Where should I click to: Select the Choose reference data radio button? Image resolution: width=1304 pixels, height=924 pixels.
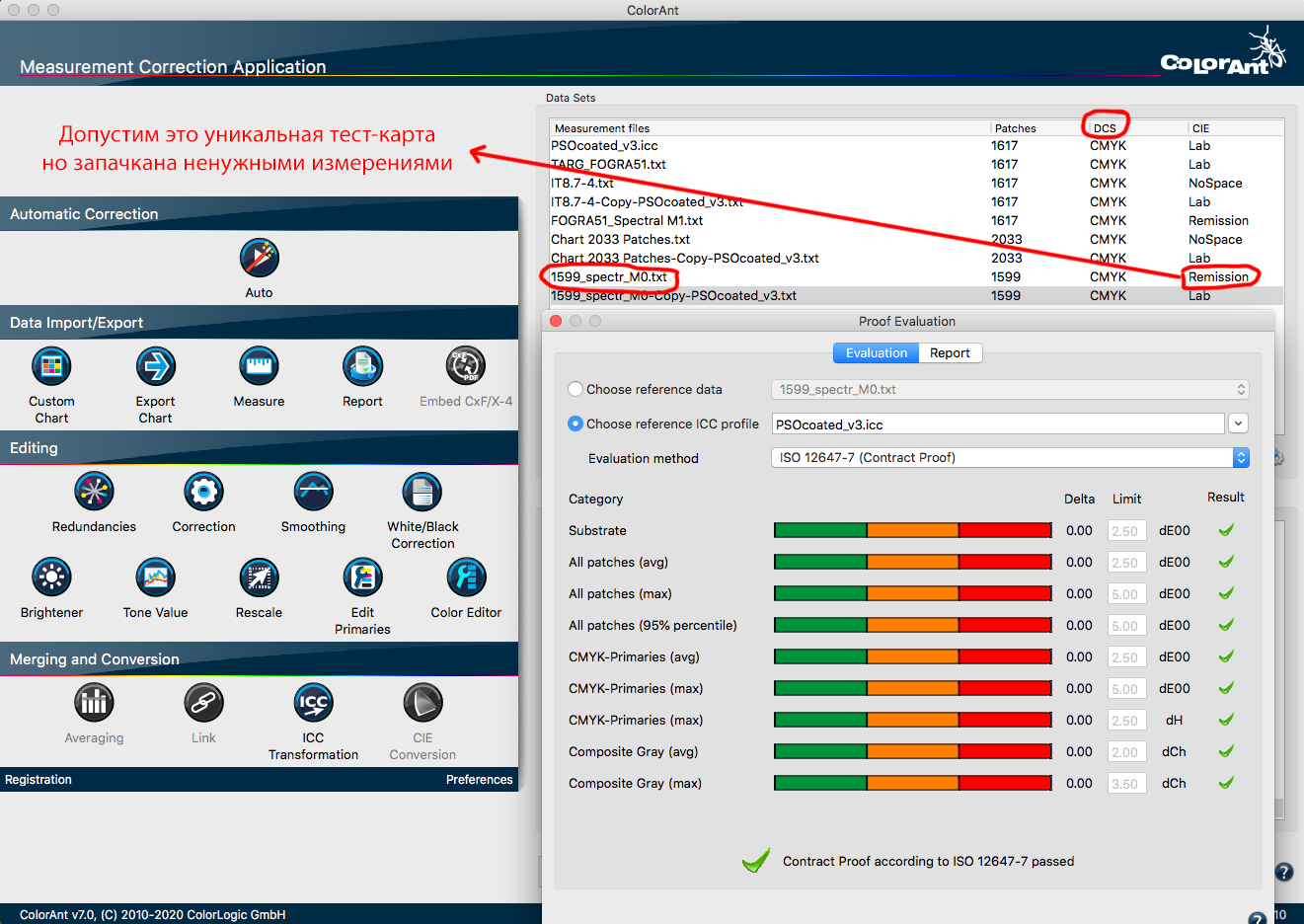point(575,389)
